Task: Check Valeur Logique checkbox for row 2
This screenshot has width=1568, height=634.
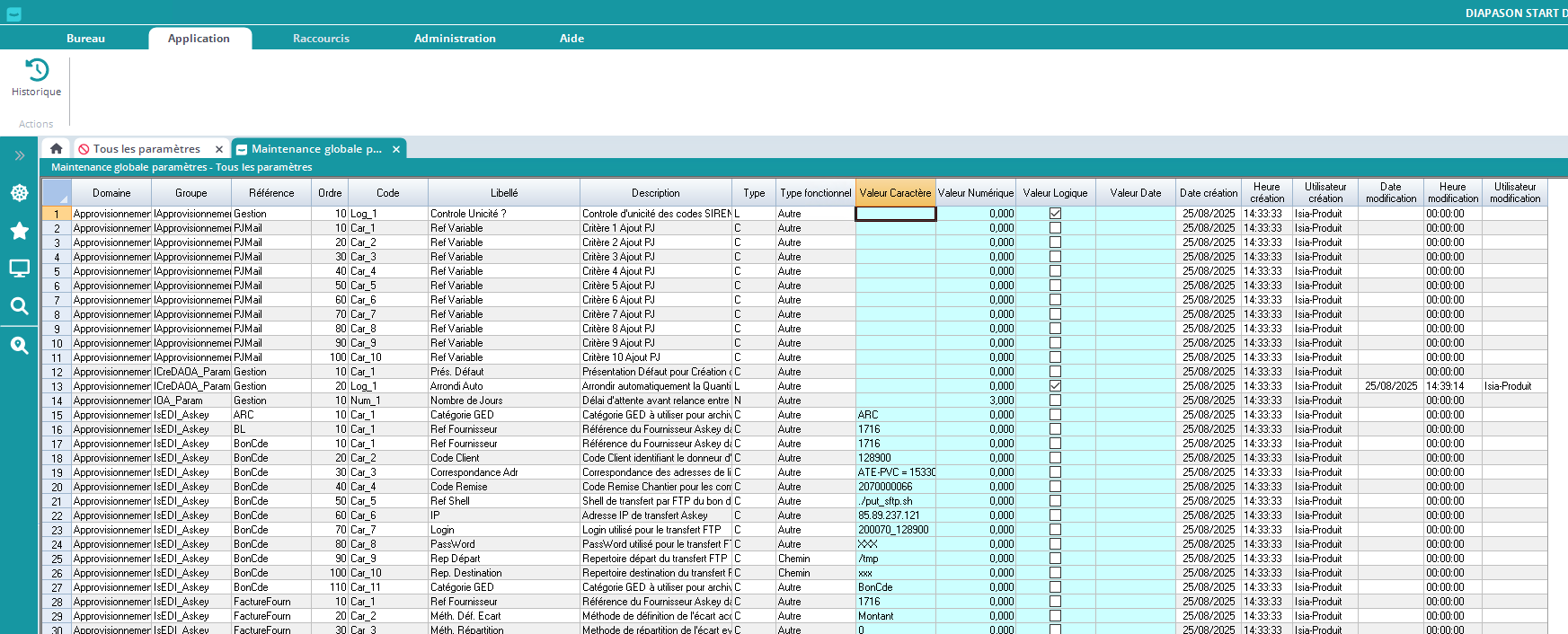Action: click(1055, 228)
